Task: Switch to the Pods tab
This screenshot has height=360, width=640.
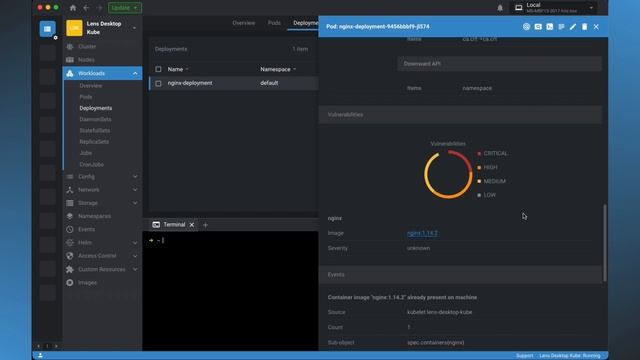Action: (x=274, y=23)
